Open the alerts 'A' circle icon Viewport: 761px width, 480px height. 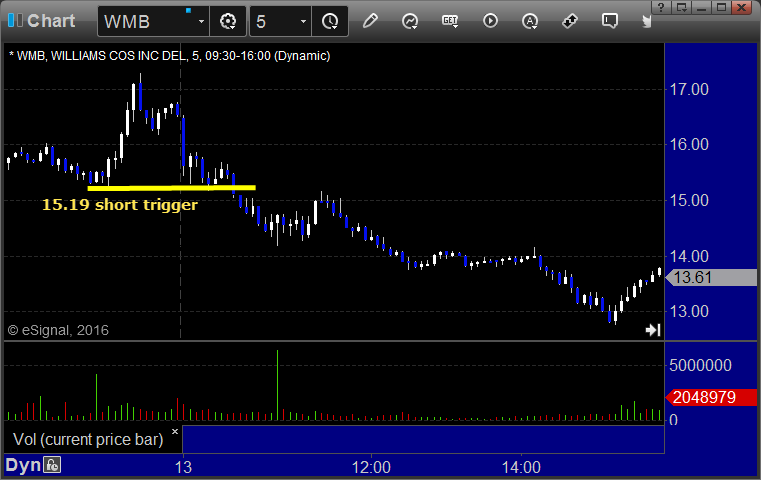pos(529,21)
